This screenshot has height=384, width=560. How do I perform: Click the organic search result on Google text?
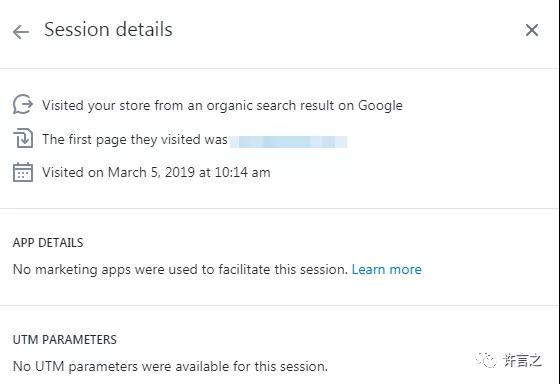pos(304,106)
